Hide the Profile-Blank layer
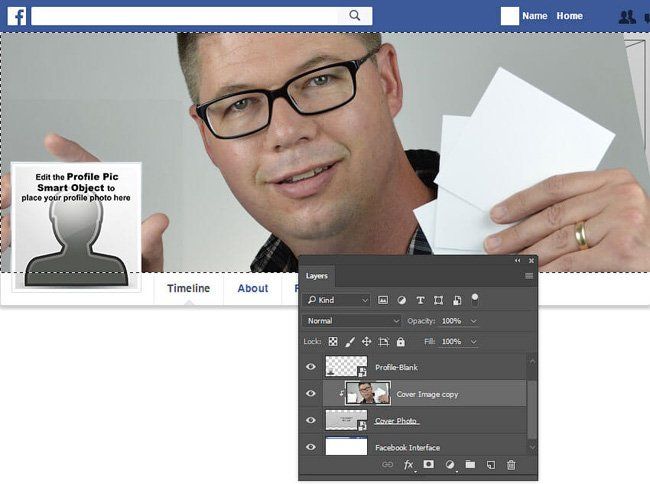 point(310,368)
